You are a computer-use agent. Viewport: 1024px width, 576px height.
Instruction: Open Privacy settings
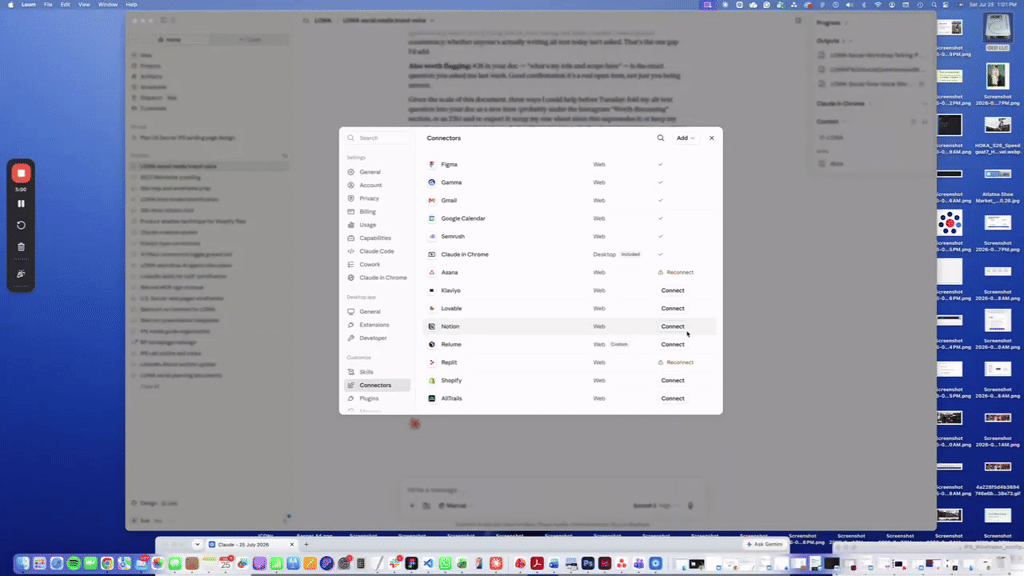point(369,198)
